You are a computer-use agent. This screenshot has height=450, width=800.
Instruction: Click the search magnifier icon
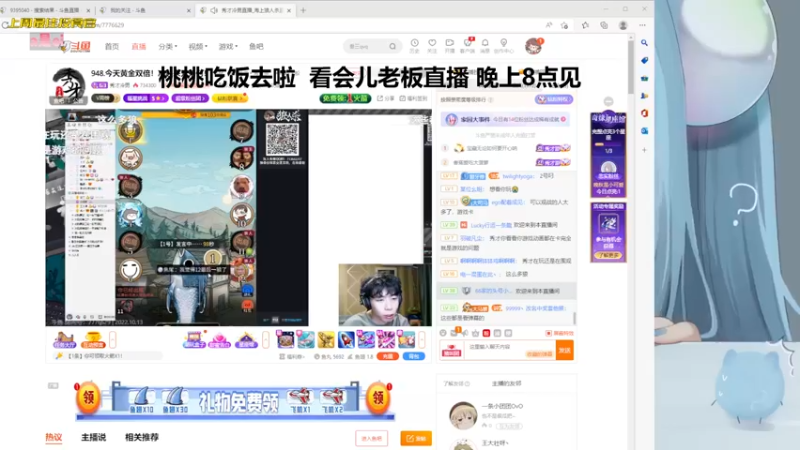[392, 46]
